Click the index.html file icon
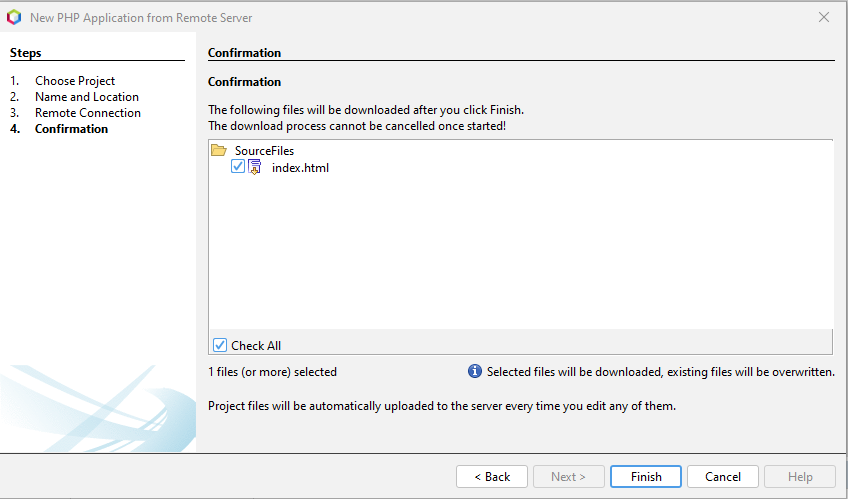This screenshot has height=499, width=848. click(x=255, y=168)
